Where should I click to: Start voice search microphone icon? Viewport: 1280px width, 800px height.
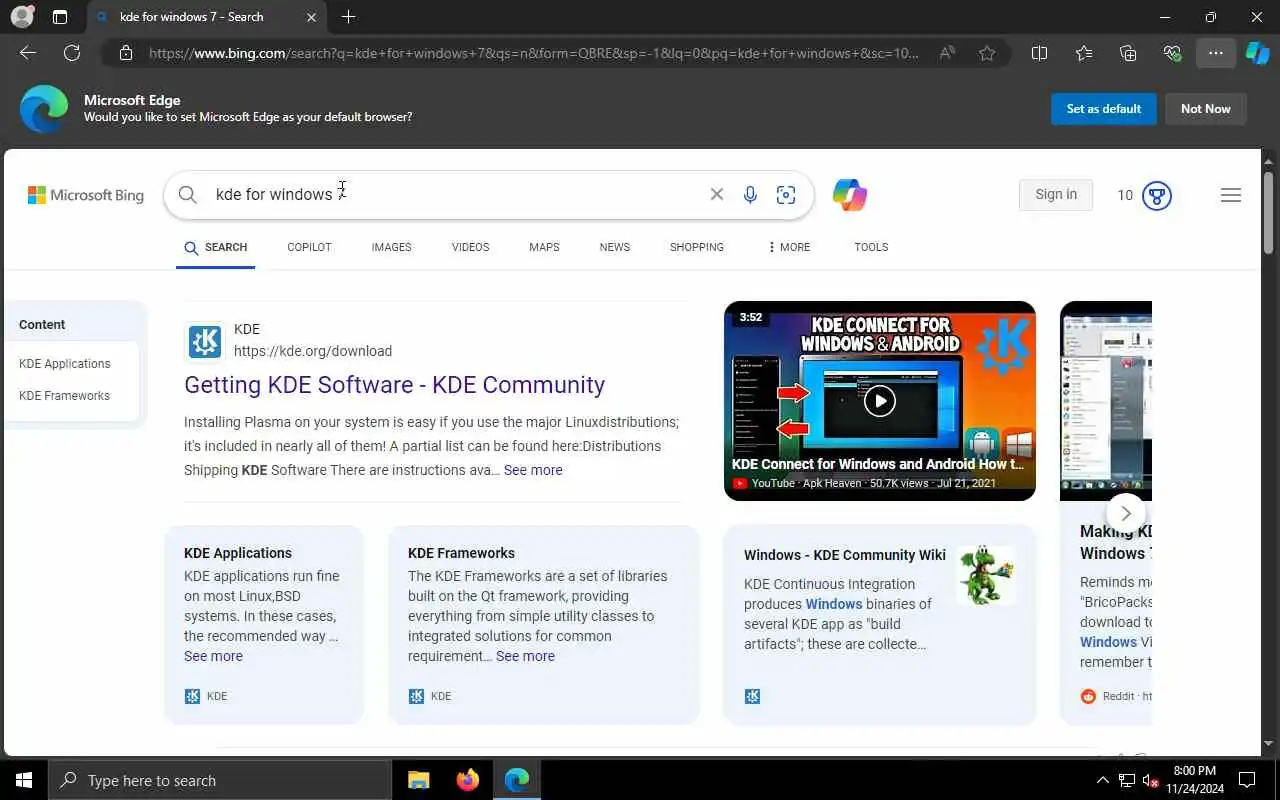click(x=750, y=195)
